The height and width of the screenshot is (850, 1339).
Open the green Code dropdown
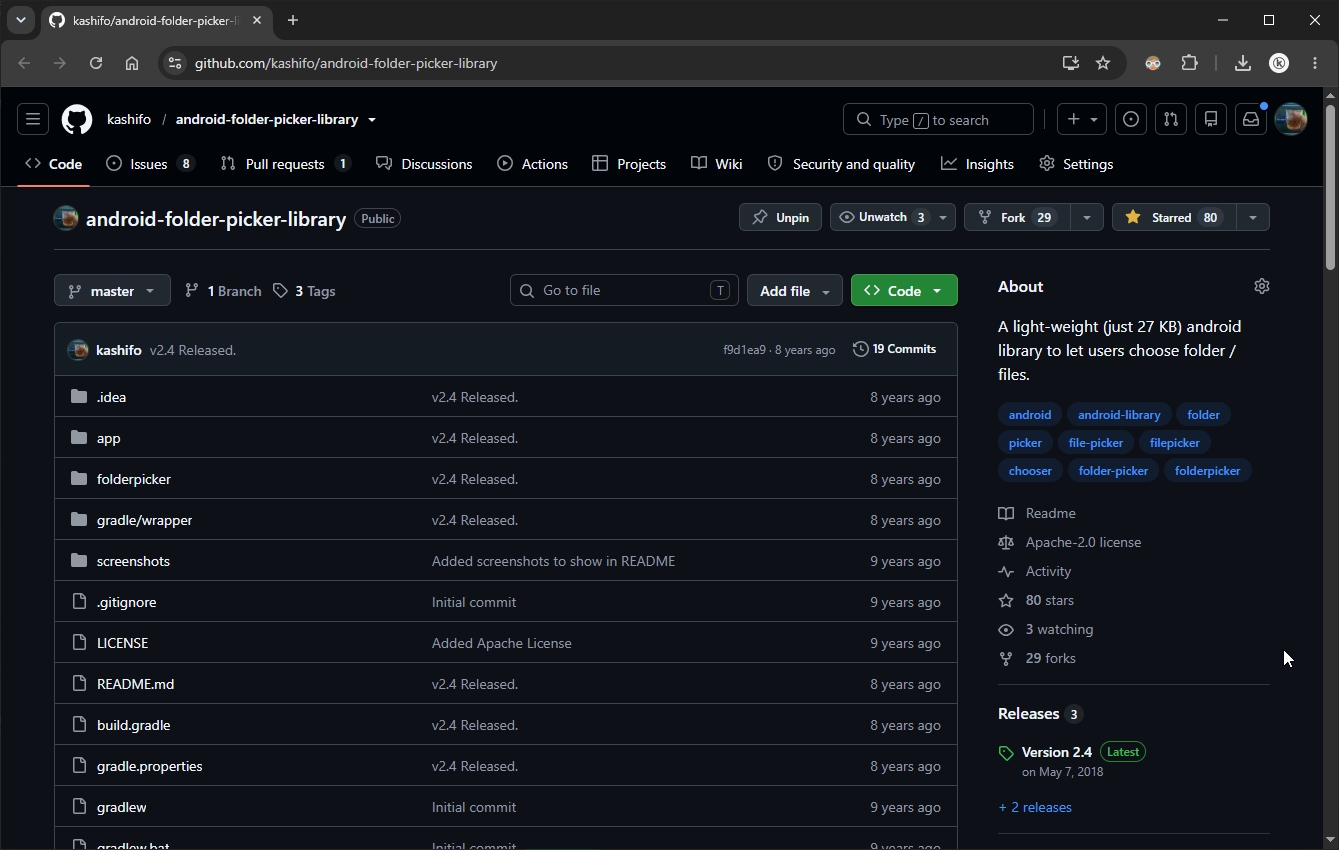tap(904, 291)
